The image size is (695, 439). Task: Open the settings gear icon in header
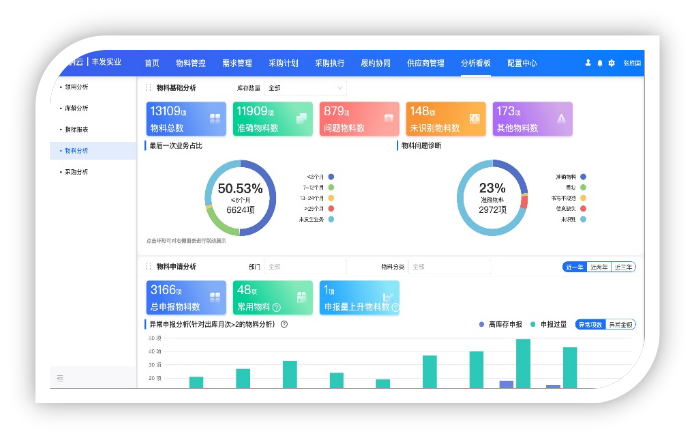tap(611, 63)
